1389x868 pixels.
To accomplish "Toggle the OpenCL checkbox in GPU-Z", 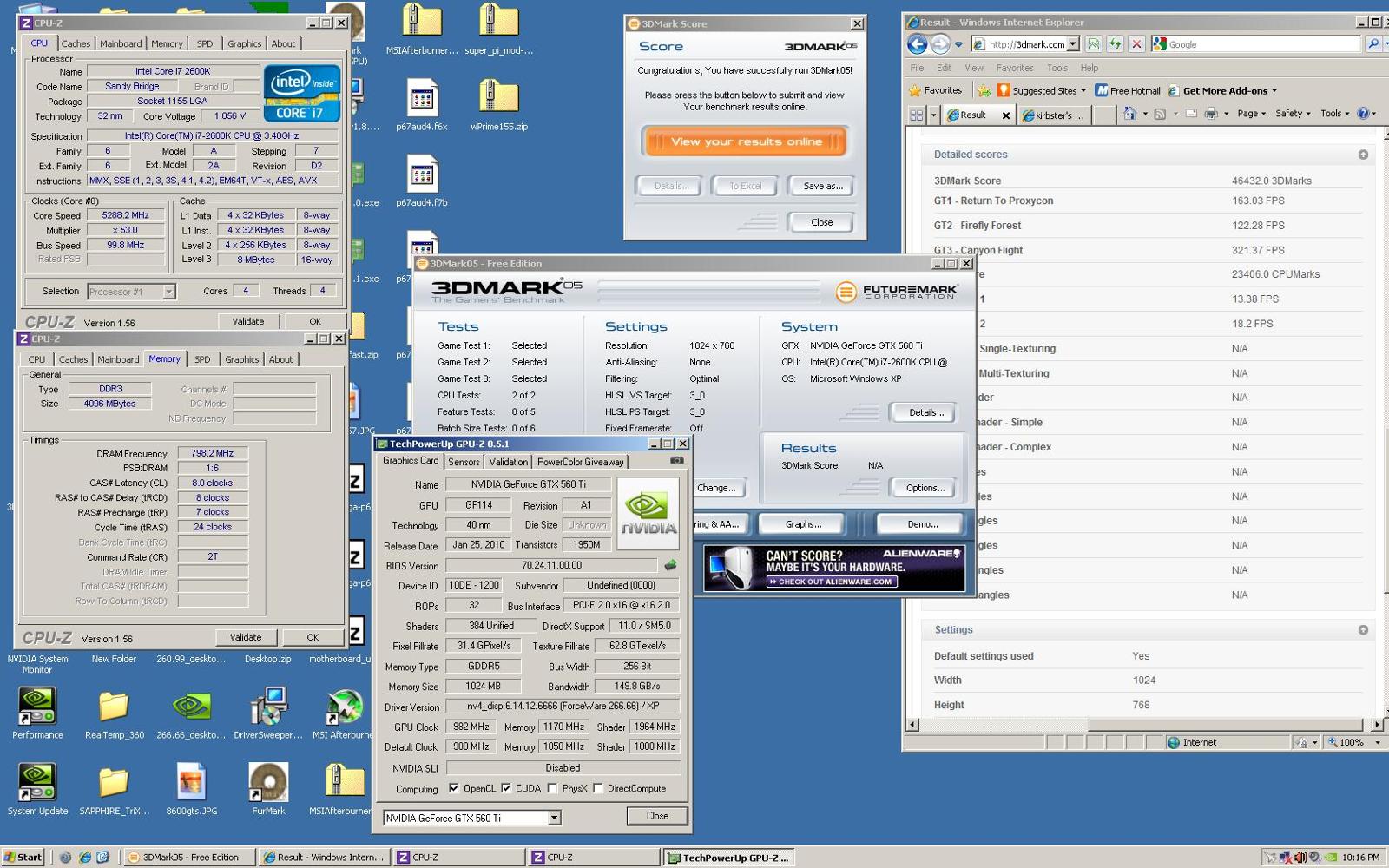I will point(454,788).
